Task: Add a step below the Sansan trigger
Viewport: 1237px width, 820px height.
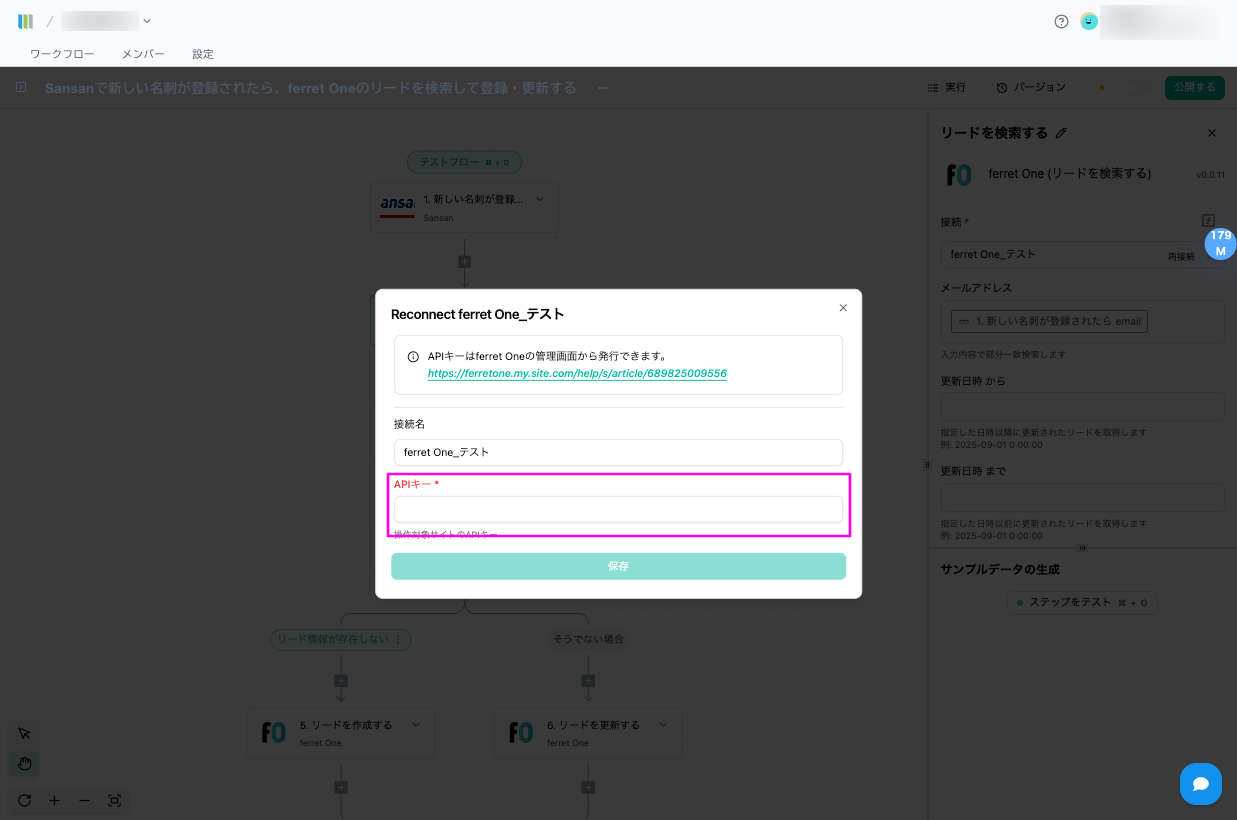Action: [464, 261]
